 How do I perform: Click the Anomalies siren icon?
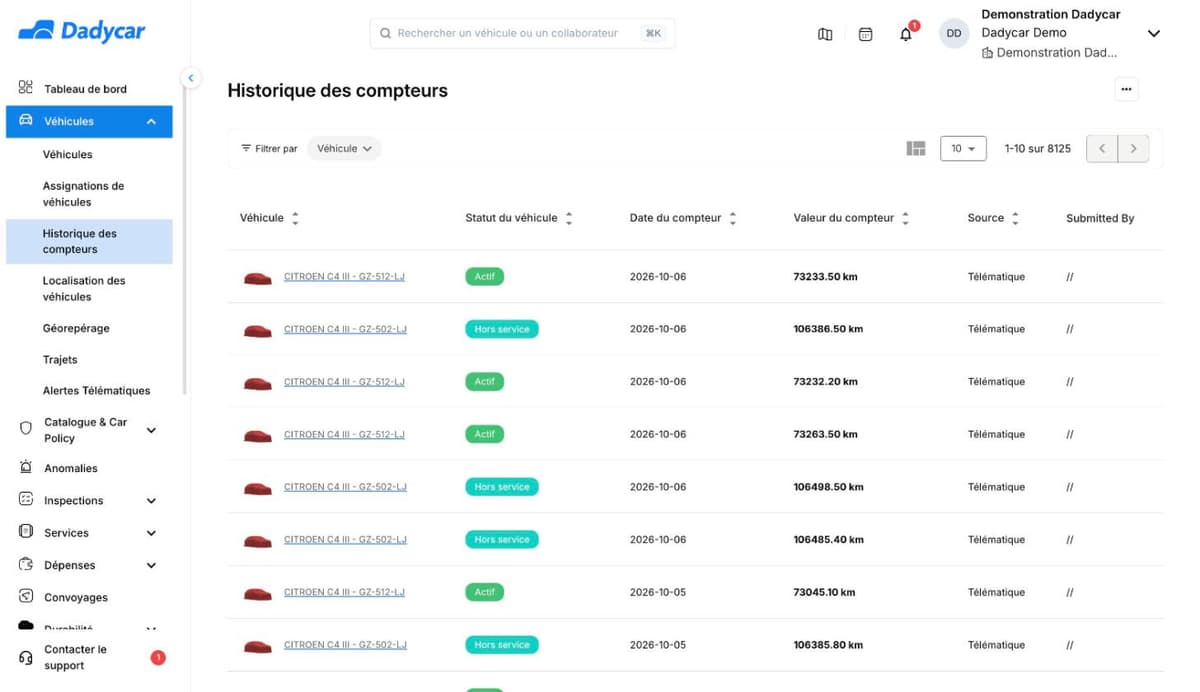tap(26, 467)
